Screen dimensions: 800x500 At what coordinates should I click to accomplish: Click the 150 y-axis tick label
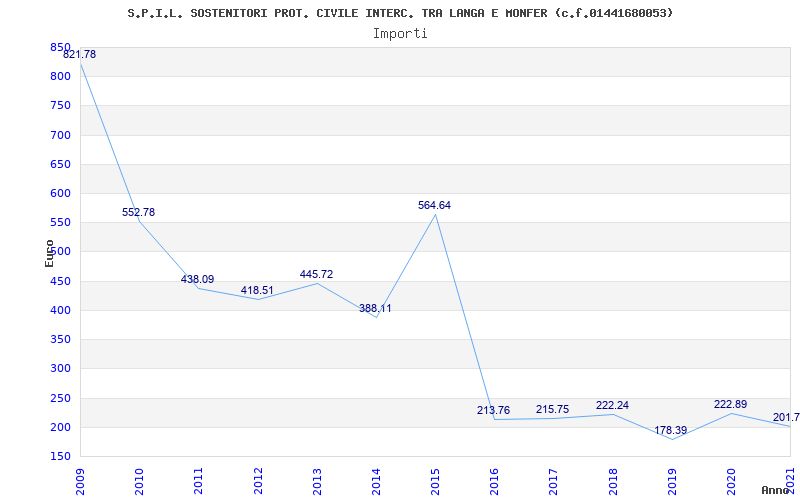click(60, 456)
